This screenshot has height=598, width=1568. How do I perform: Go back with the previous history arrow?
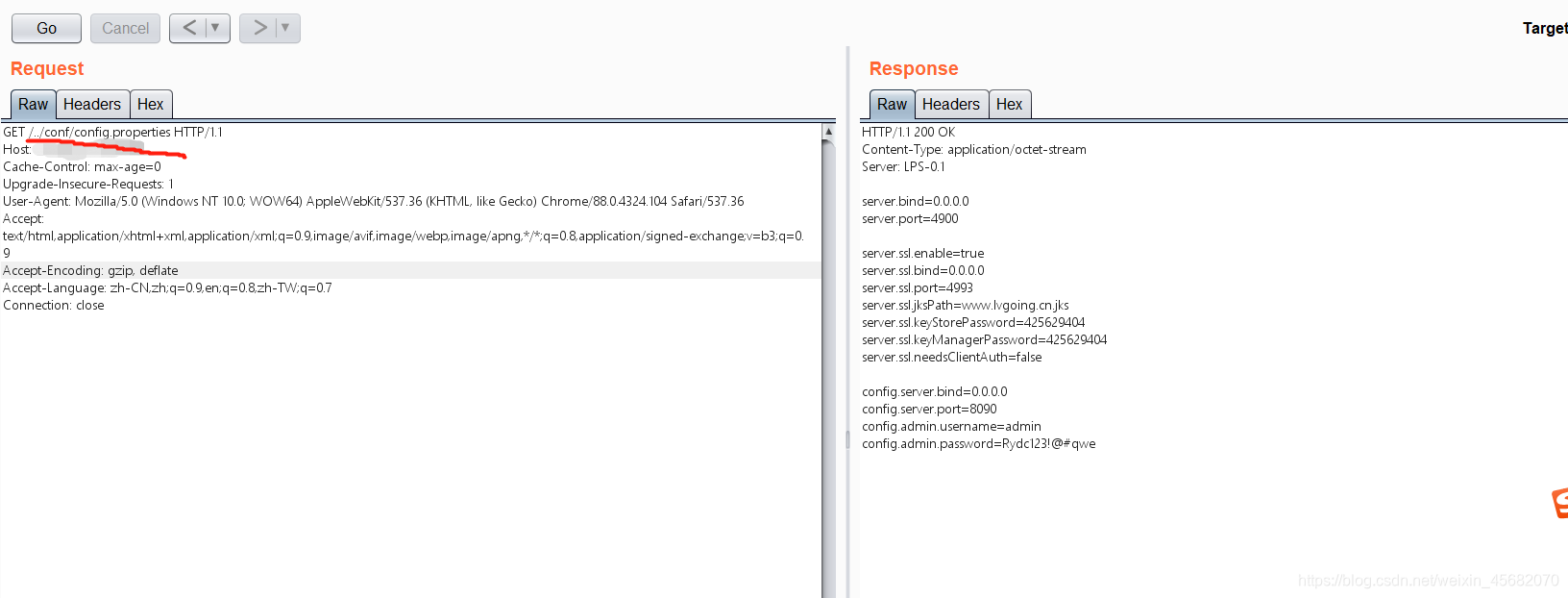pos(189,28)
